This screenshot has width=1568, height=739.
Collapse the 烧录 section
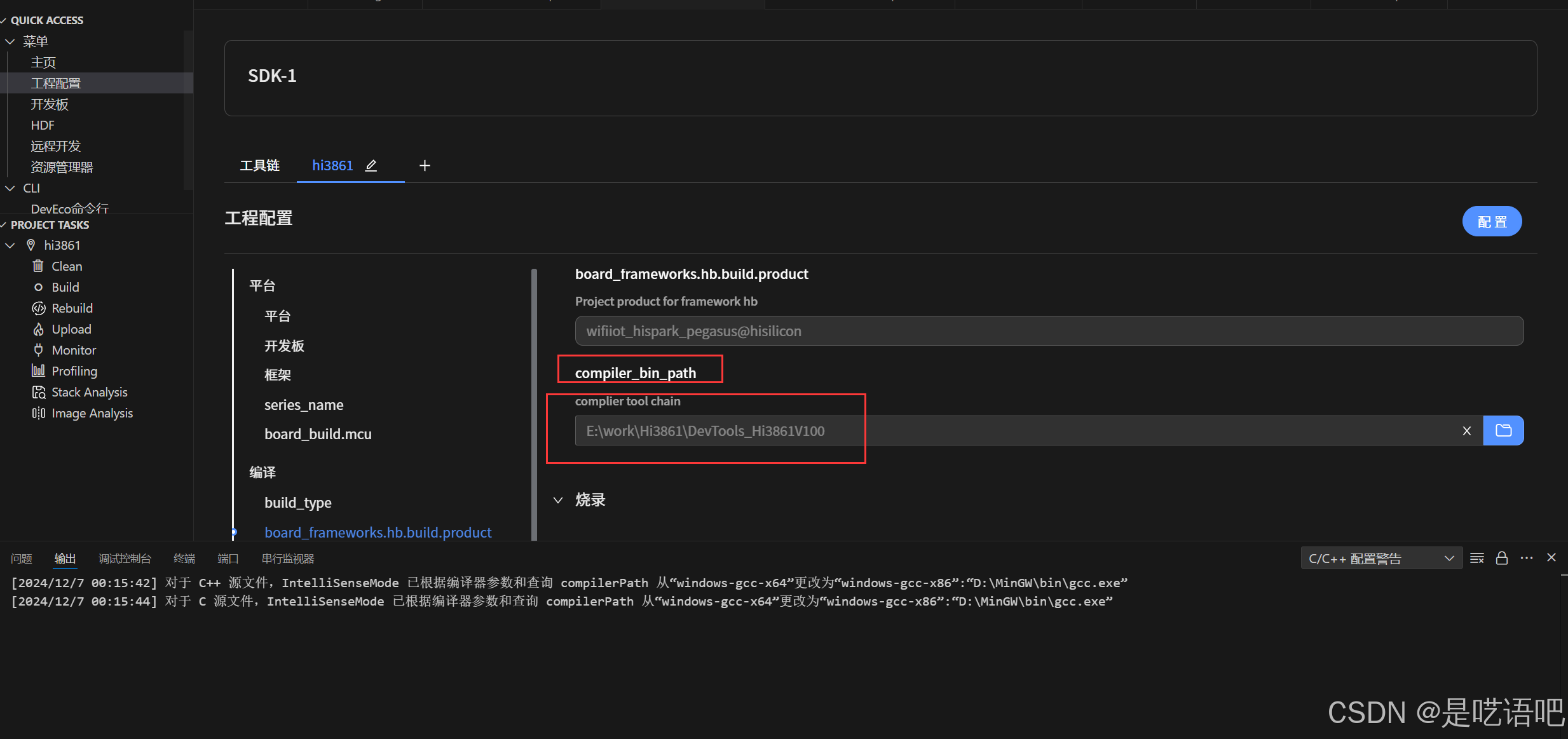tap(558, 500)
